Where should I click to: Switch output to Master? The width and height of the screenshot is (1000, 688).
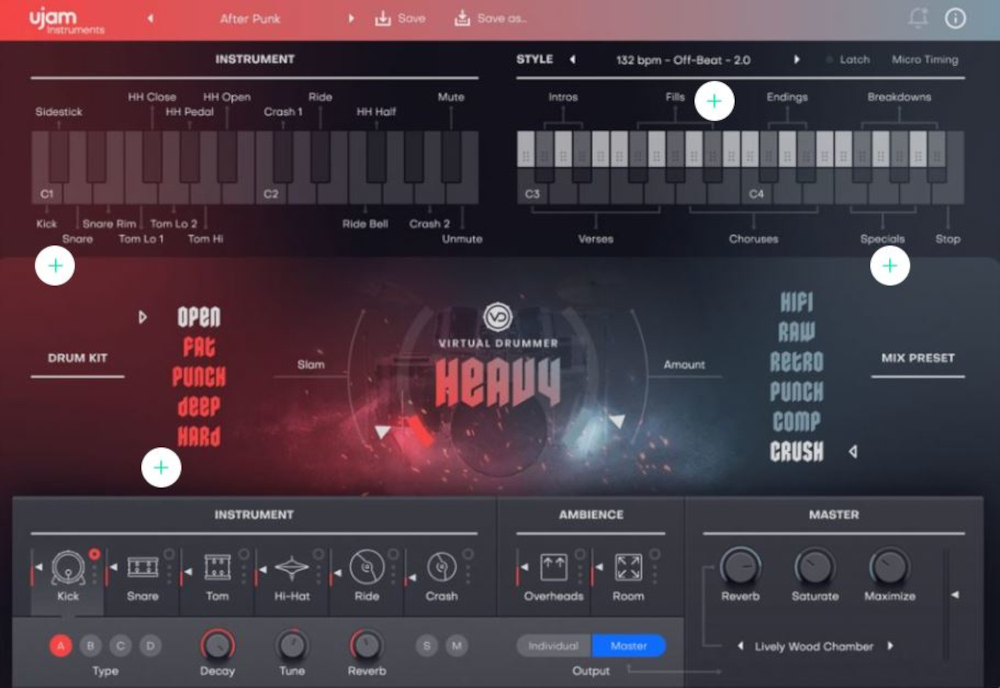point(629,646)
